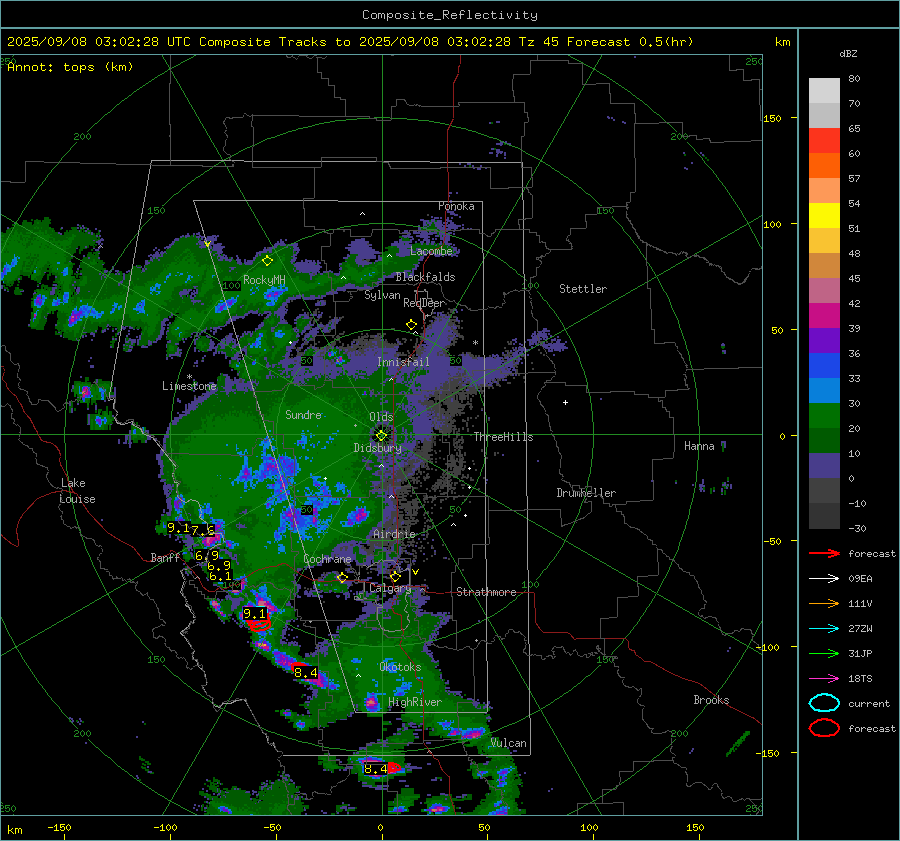Screen dimensions: 900x841
Task: Click the Okotoks label
Action: [400, 667]
